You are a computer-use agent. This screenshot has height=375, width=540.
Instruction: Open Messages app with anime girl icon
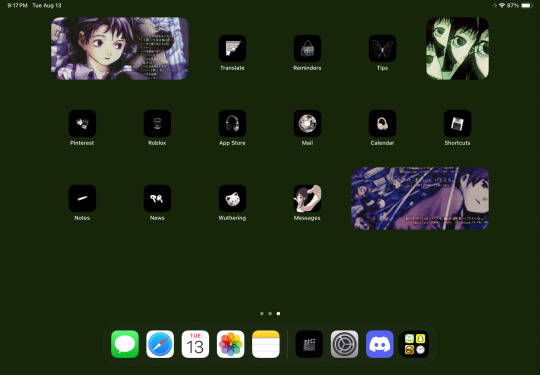pyautogui.click(x=307, y=199)
